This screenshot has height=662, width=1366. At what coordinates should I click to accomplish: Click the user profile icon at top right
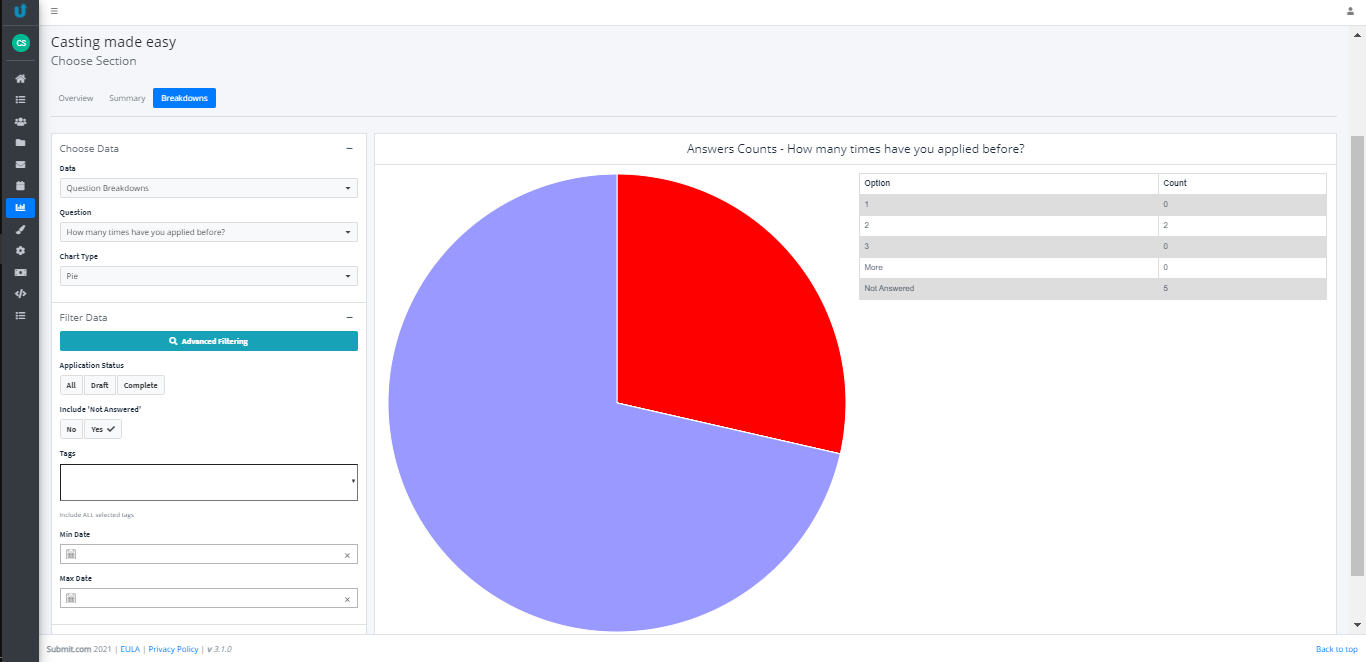point(1350,11)
